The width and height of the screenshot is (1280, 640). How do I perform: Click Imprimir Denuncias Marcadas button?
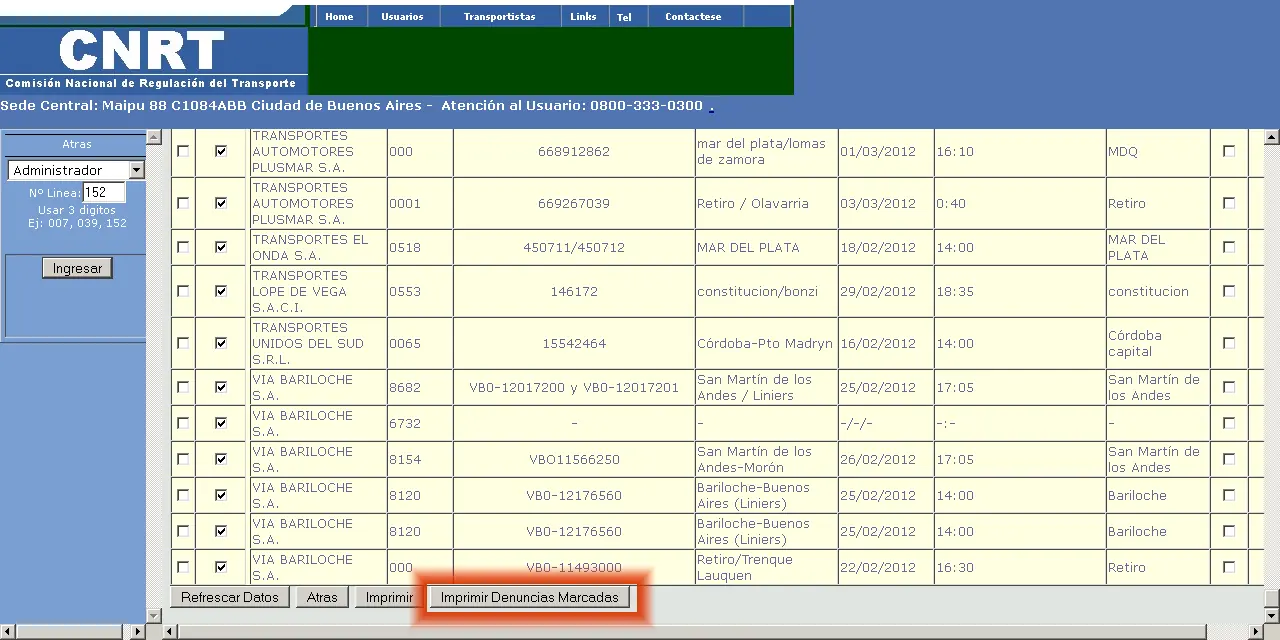530,597
